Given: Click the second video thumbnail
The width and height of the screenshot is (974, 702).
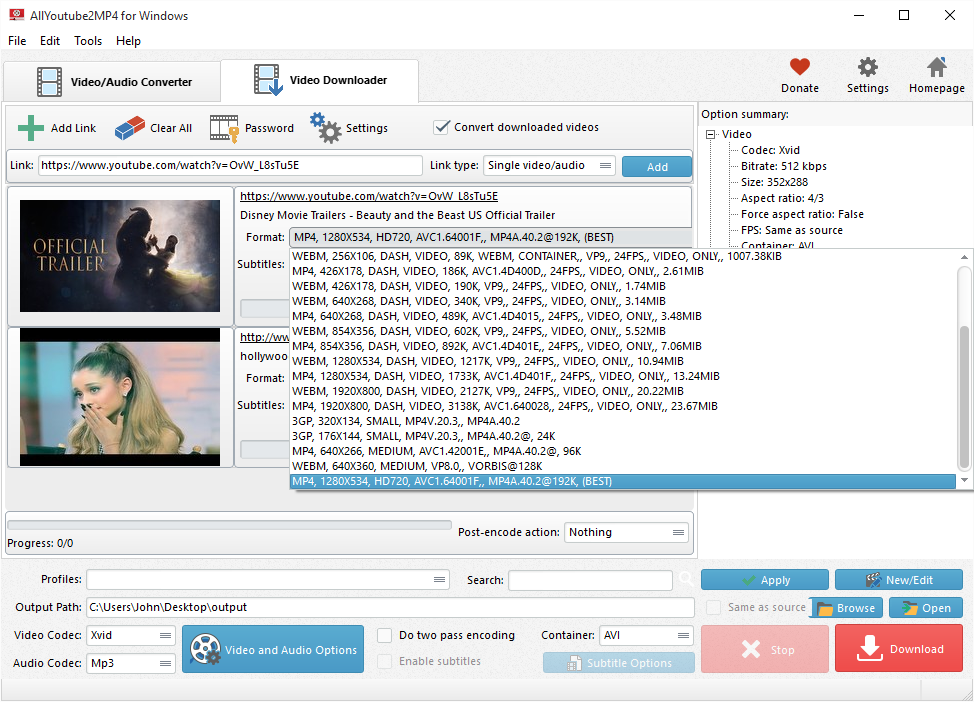Looking at the screenshot, I should pos(120,397).
